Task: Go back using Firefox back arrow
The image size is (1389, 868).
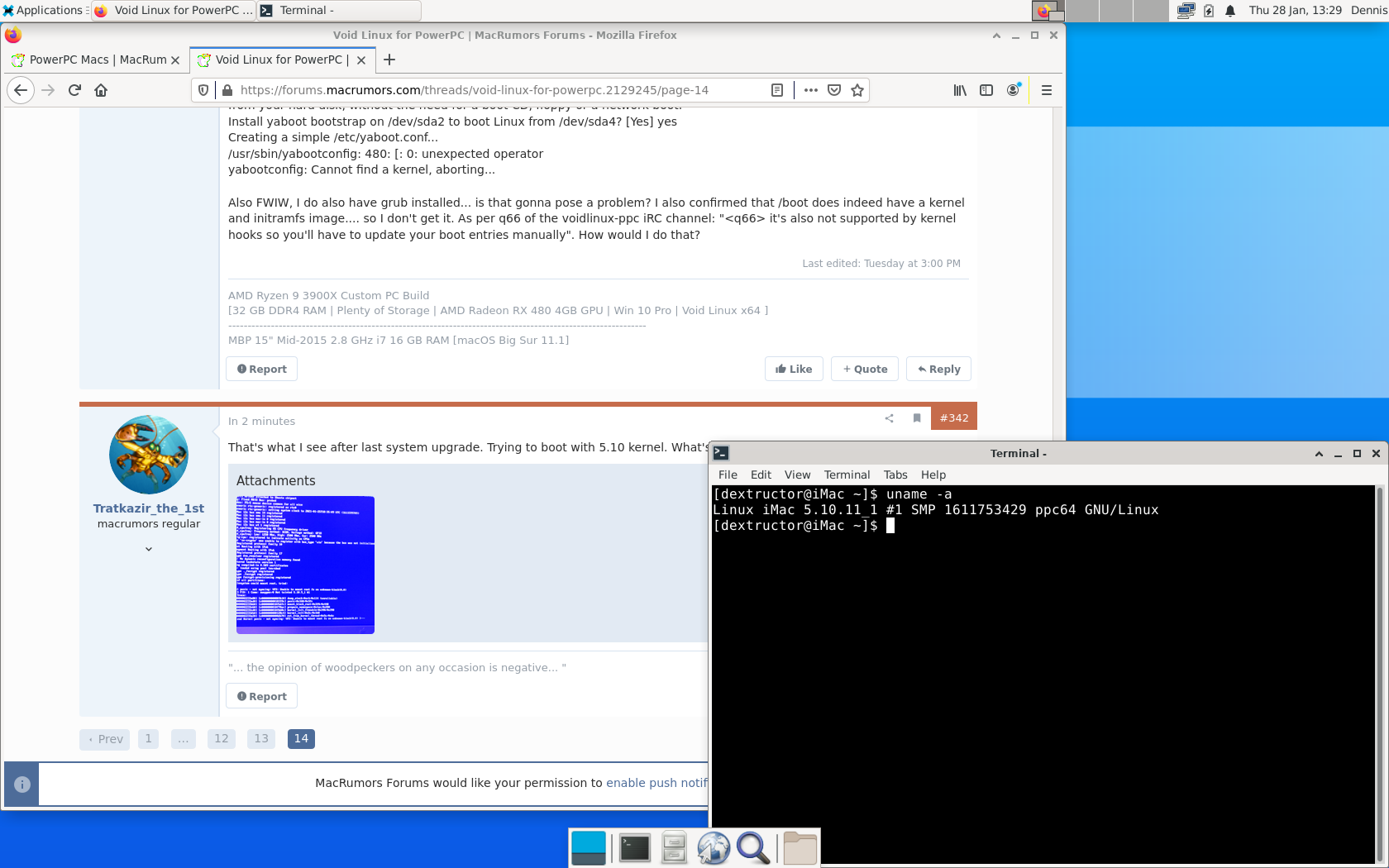Action: point(21,90)
